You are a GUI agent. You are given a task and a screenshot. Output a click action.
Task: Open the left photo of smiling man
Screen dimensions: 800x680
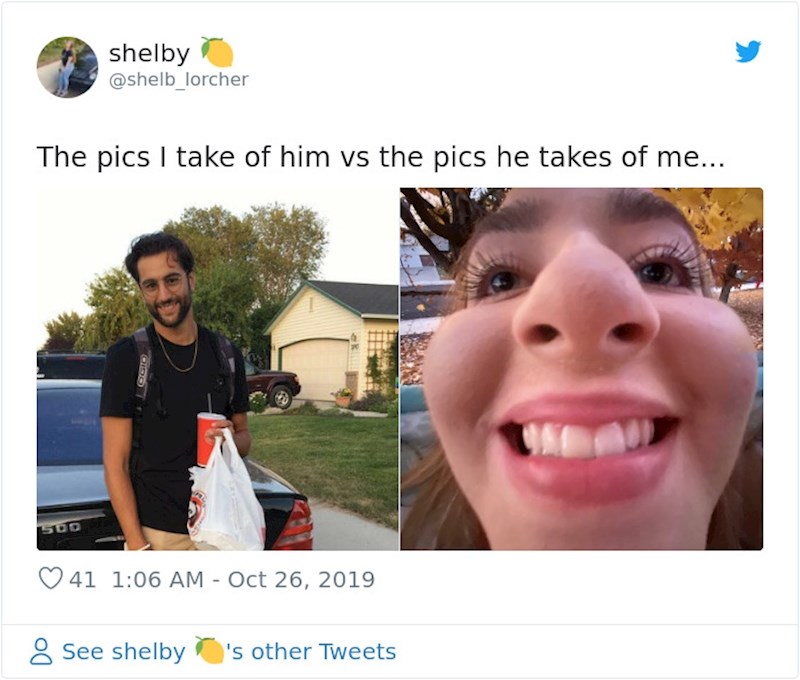pos(218,369)
